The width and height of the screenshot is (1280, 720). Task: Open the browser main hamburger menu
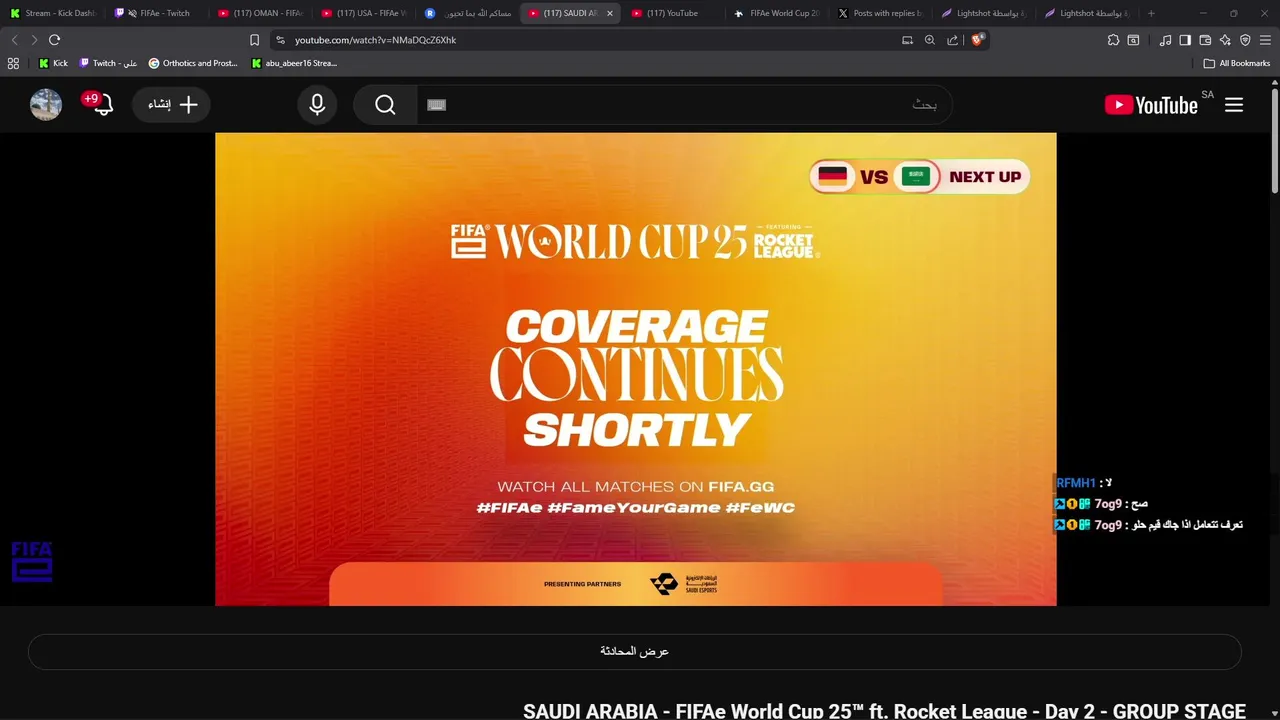(1265, 40)
